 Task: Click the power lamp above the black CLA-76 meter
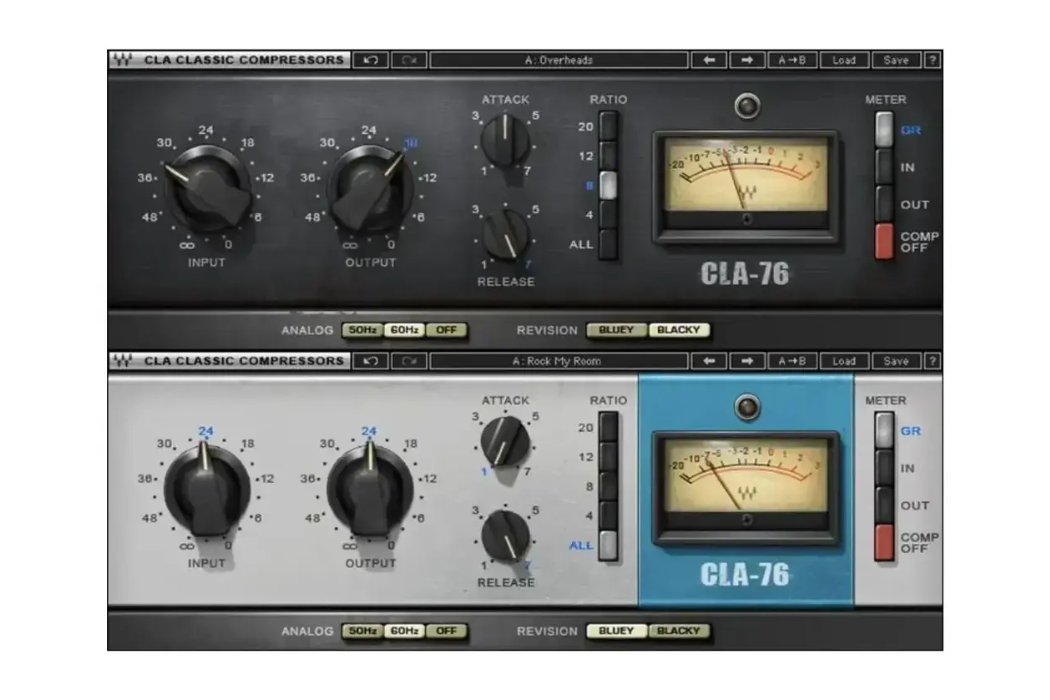click(747, 106)
